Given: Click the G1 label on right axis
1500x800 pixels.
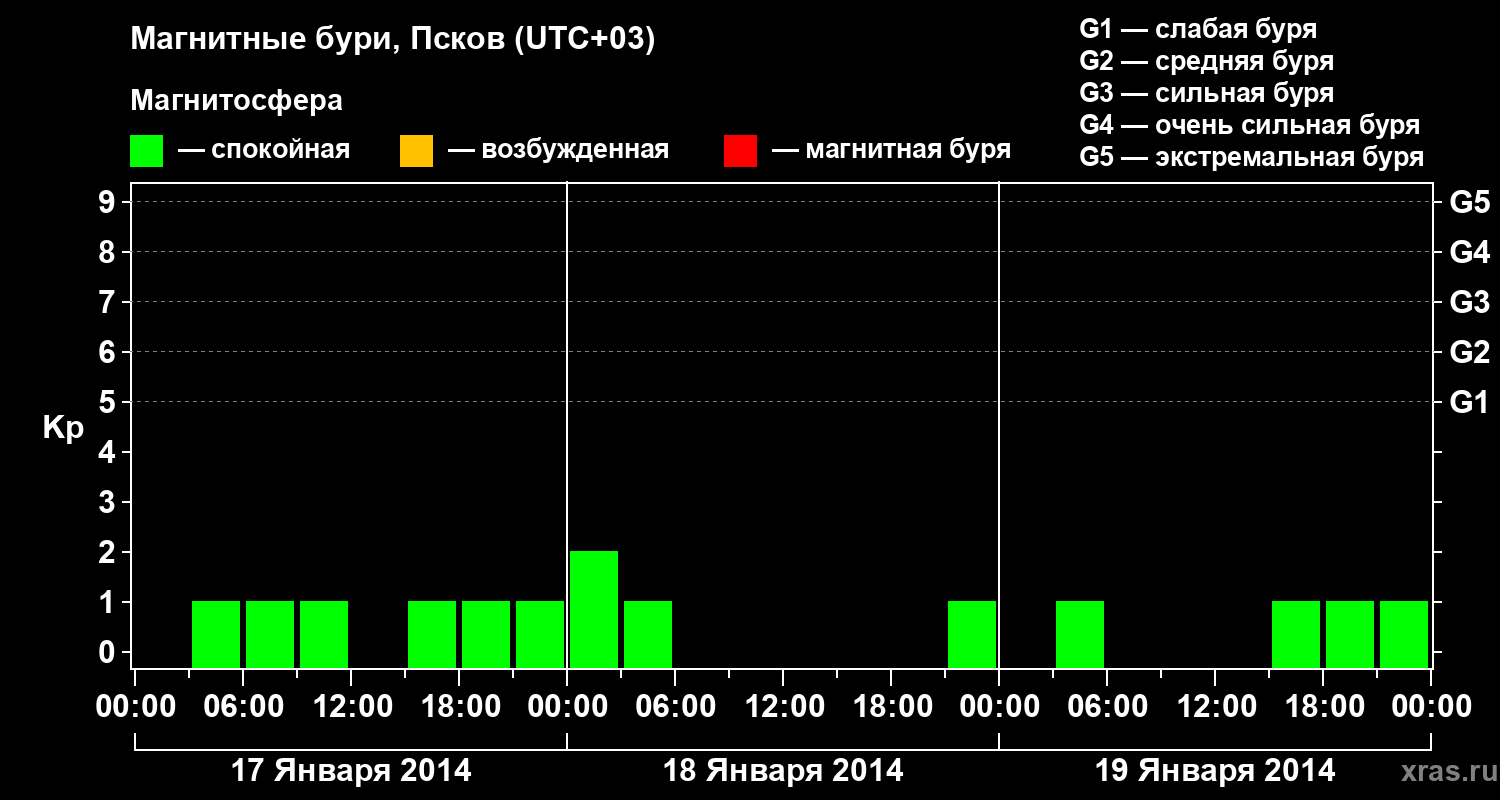Looking at the screenshot, I should (1469, 402).
